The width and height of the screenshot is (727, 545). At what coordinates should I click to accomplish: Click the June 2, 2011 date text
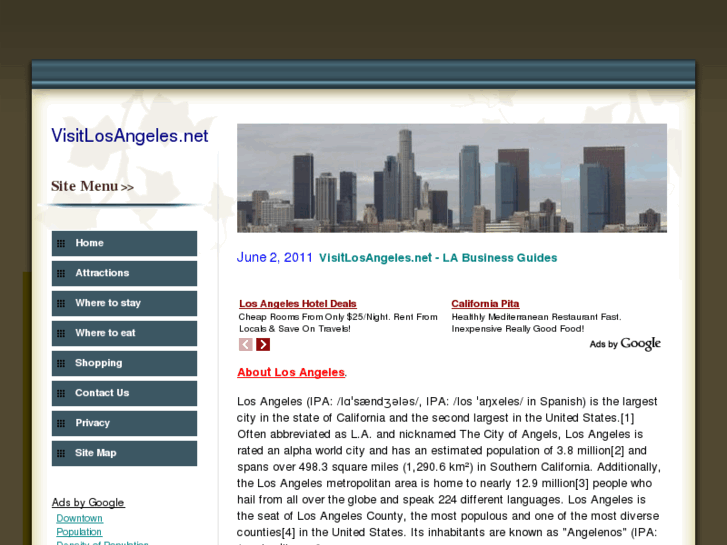pos(274,257)
